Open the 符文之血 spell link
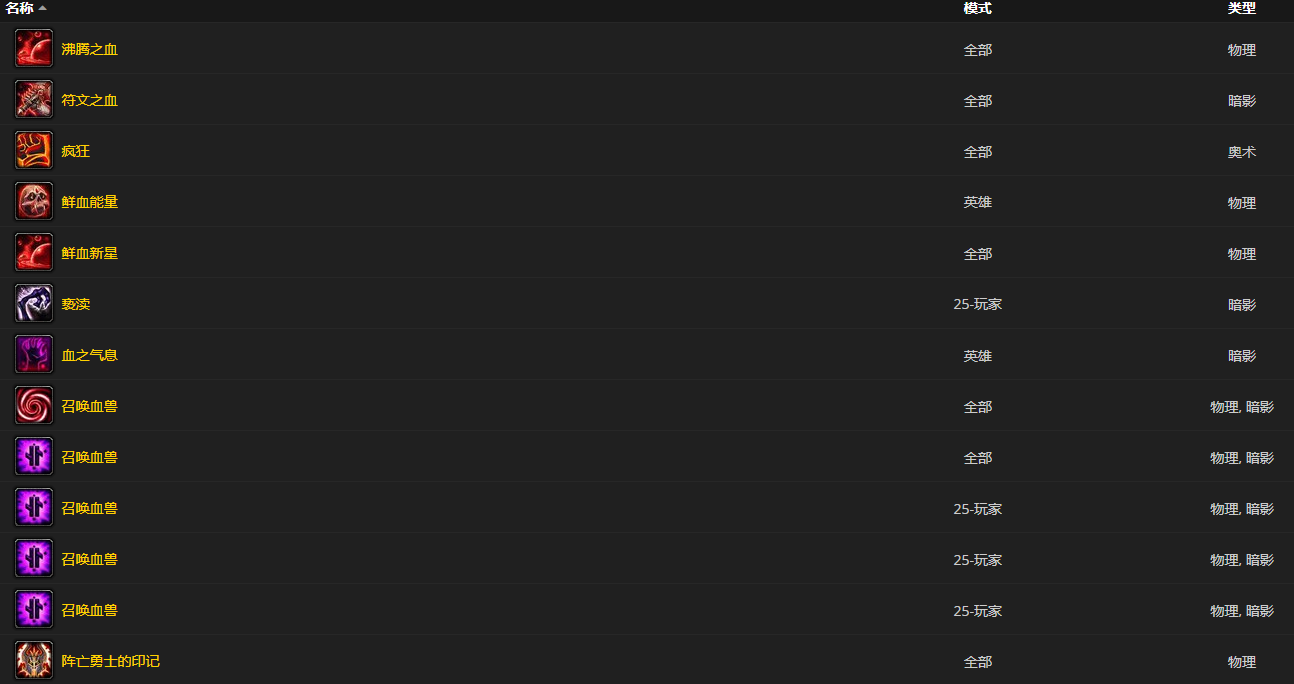The width and height of the screenshot is (1294, 684). tap(90, 100)
